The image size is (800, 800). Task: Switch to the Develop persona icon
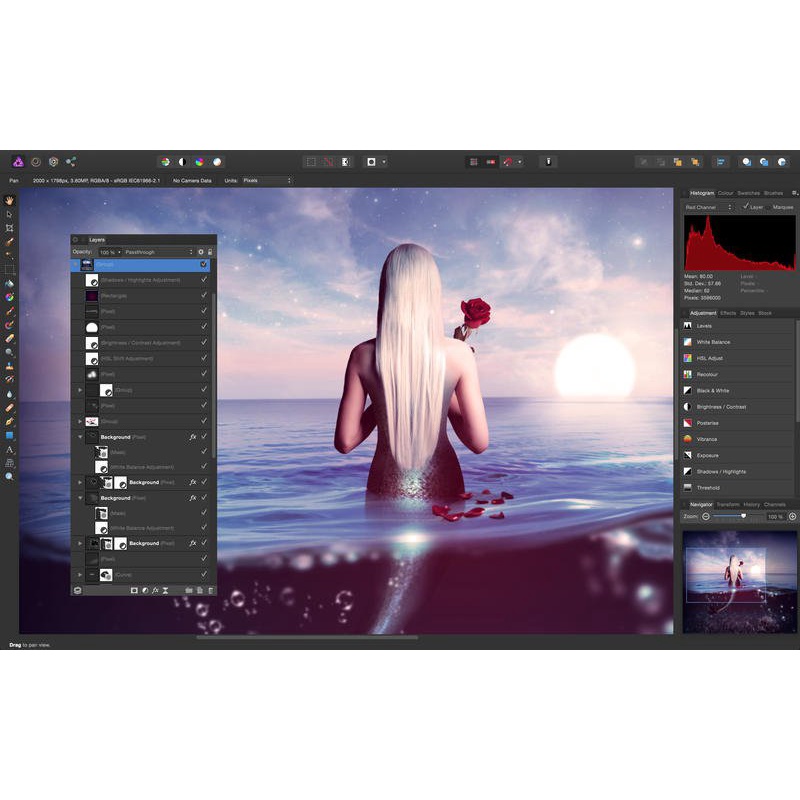click(x=53, y=161)
